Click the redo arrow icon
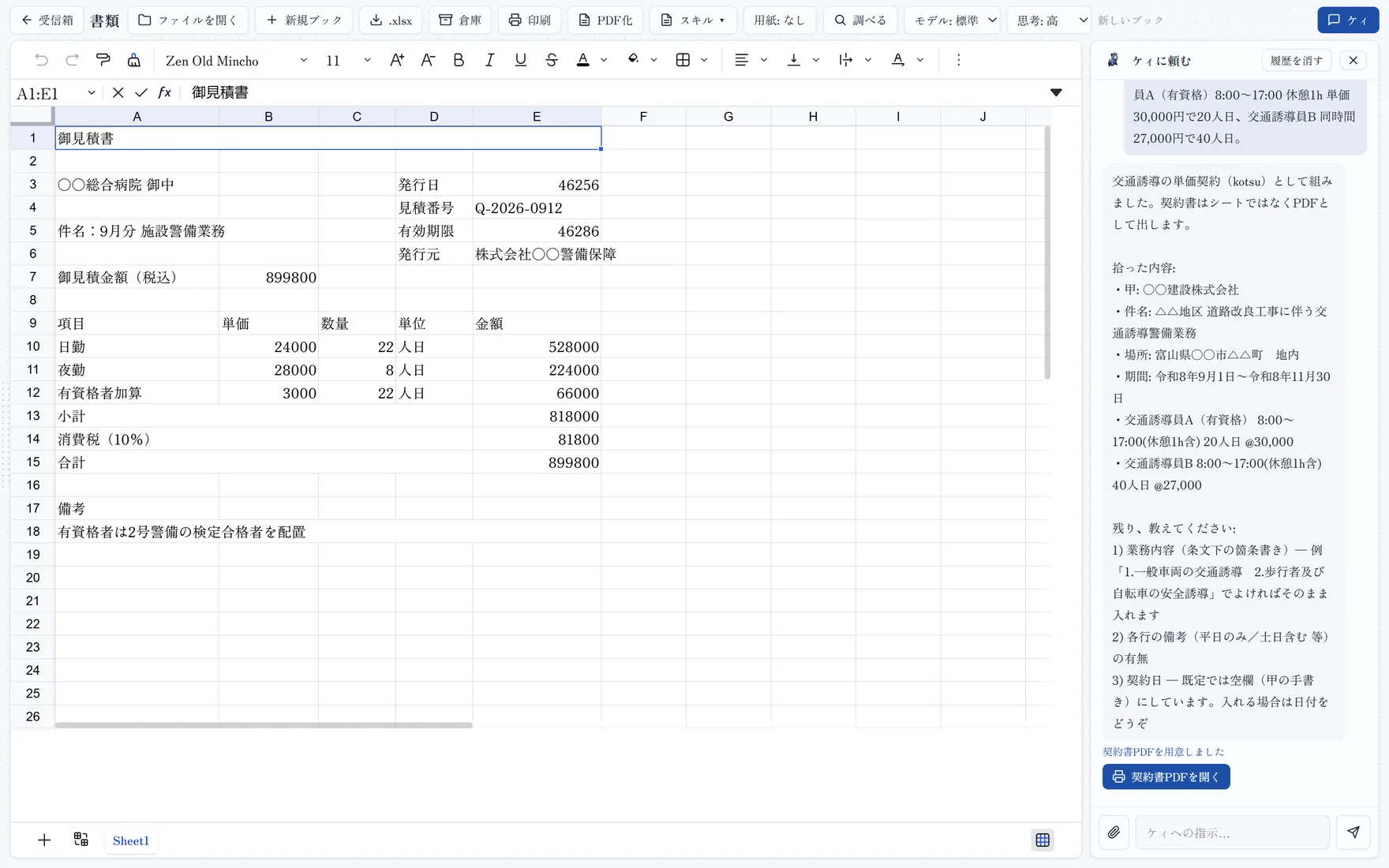Viewport: 1389px width, 868px height. pyautogui.click(x=72, y=60)
